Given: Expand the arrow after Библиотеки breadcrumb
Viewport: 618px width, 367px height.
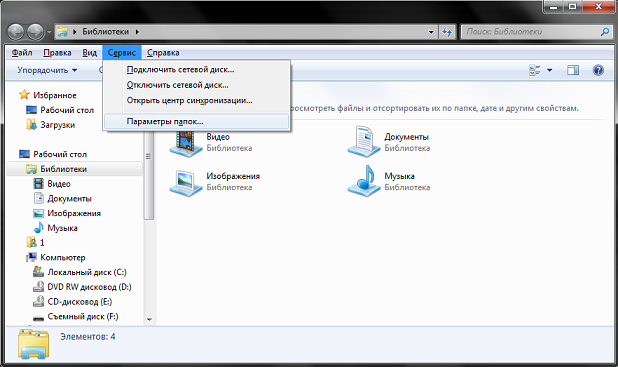Looking at the screenshot, I should click(137, 32).
